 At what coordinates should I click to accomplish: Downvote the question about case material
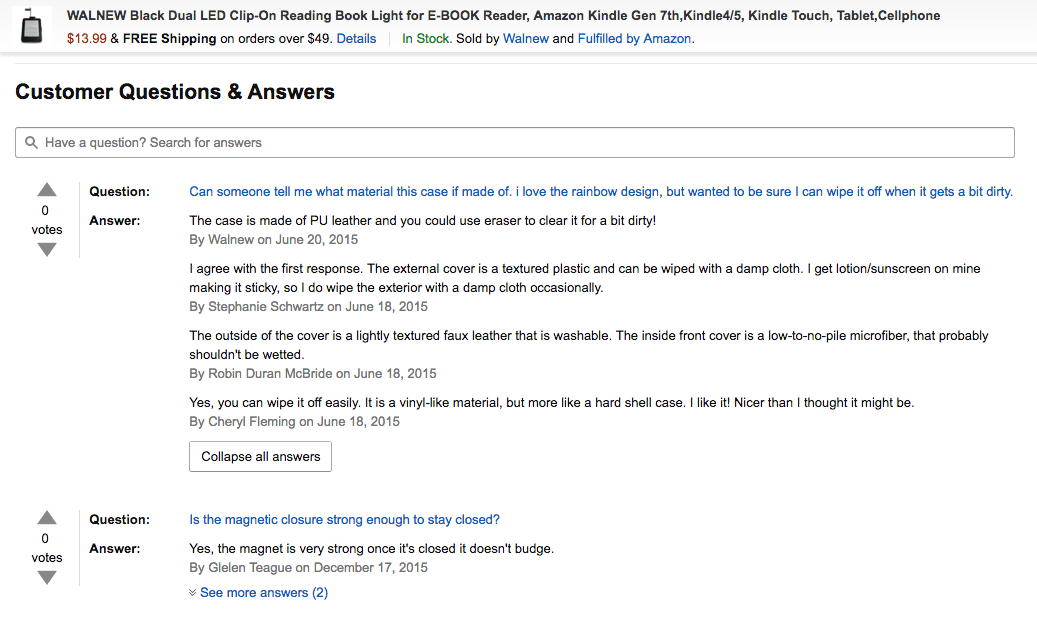click(46, 250)
